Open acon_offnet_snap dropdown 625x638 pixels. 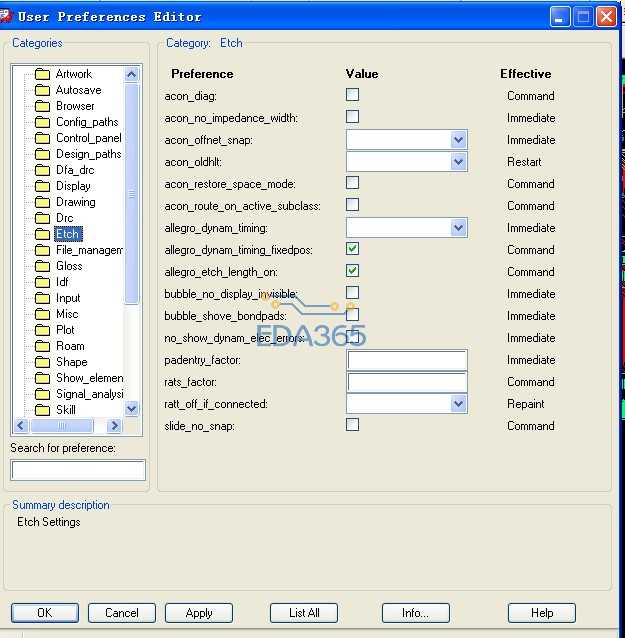tap(458, 140)
